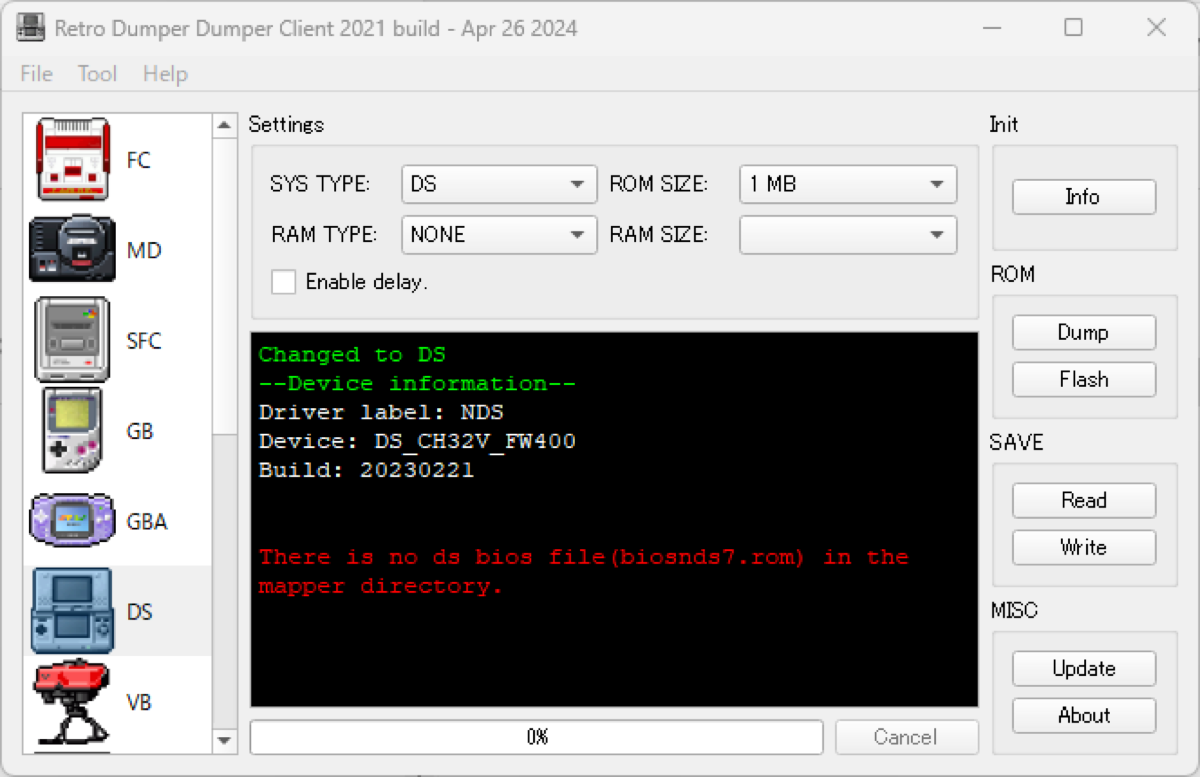Expand the ROM SIZE dropdown
The height and width of the screenshot is (777, 1200).
pyautogui.click(x=847, y=185)
